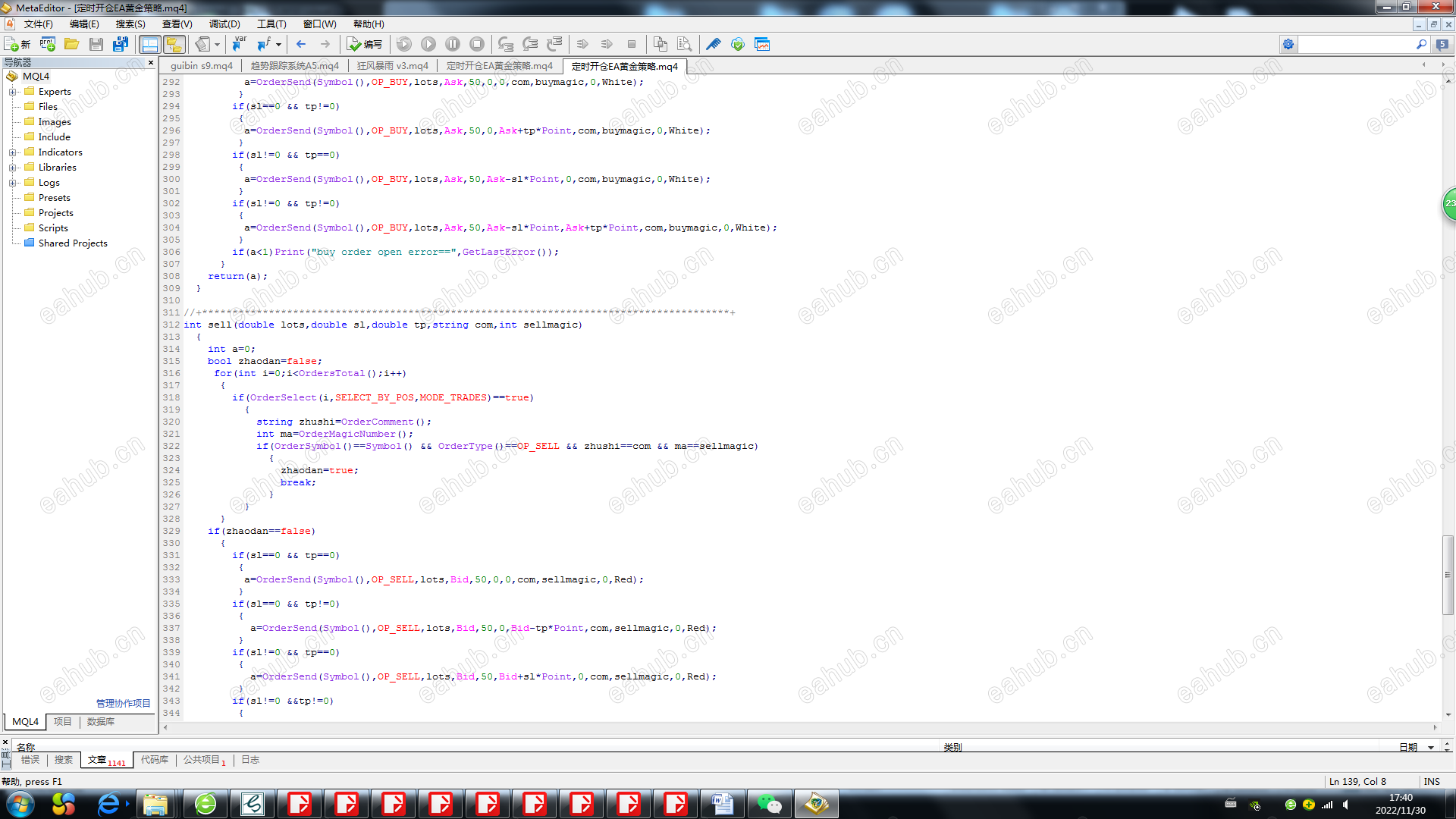Click the 管理协作项目 link
The width and height of the screenshot is (1456, 819).
tap(123, 704)
